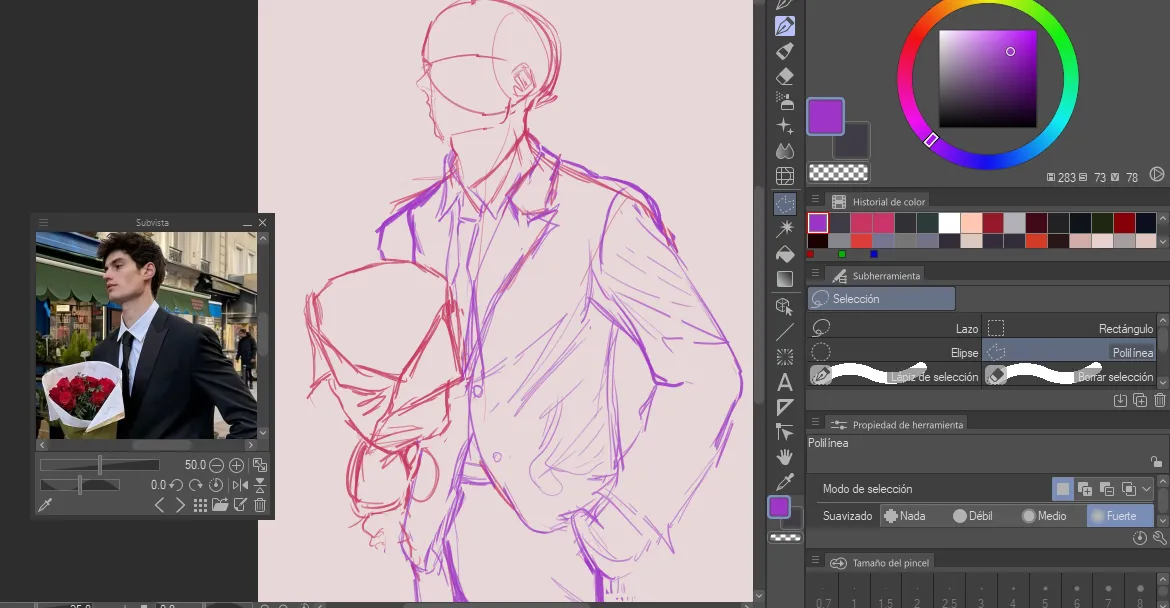The image size is (1170, 608).
Task: Toggle the tool property lock icon
Action: tap(1156, 463)
